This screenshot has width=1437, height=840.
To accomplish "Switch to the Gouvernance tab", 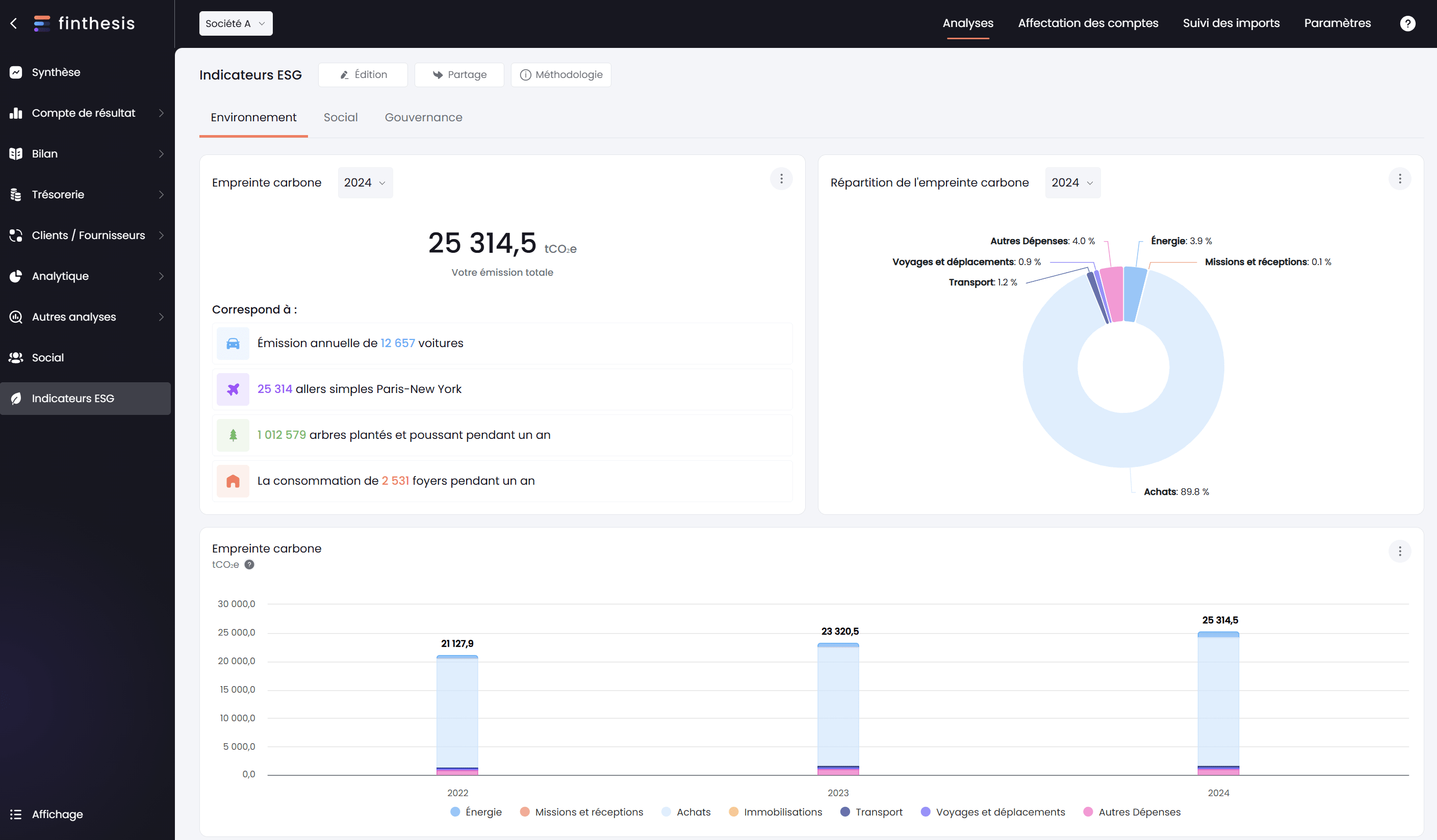I will coord(423,117).
